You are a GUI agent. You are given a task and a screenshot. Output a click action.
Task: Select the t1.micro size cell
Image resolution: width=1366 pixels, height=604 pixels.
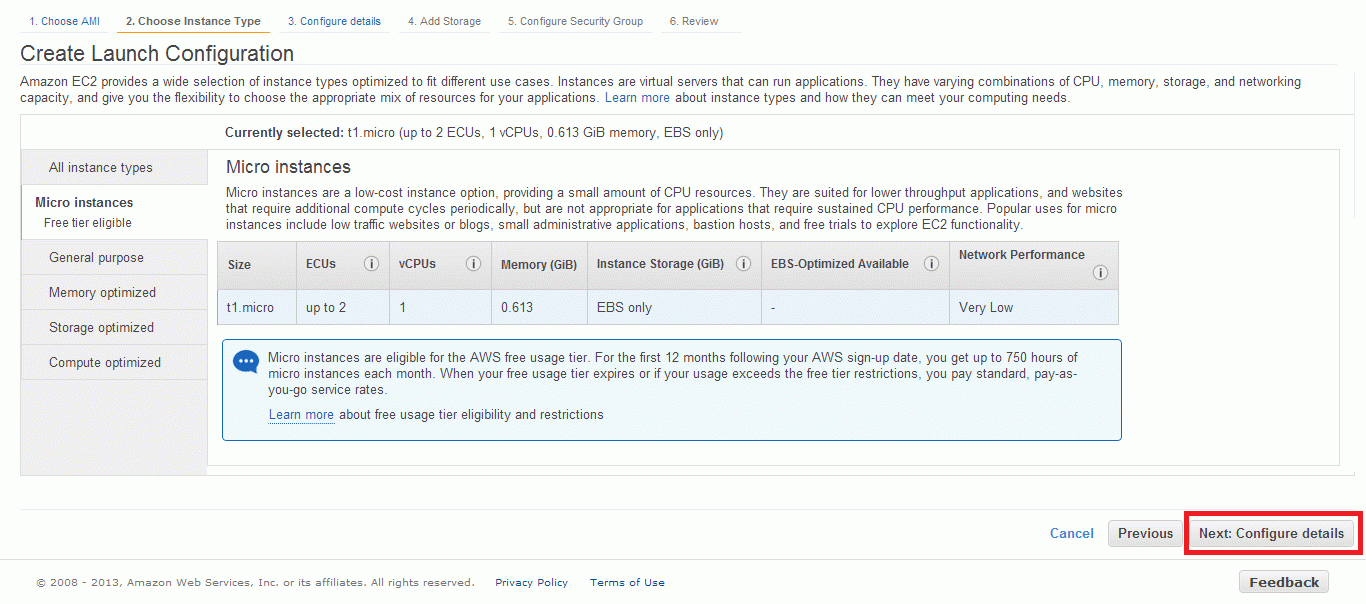257,307
